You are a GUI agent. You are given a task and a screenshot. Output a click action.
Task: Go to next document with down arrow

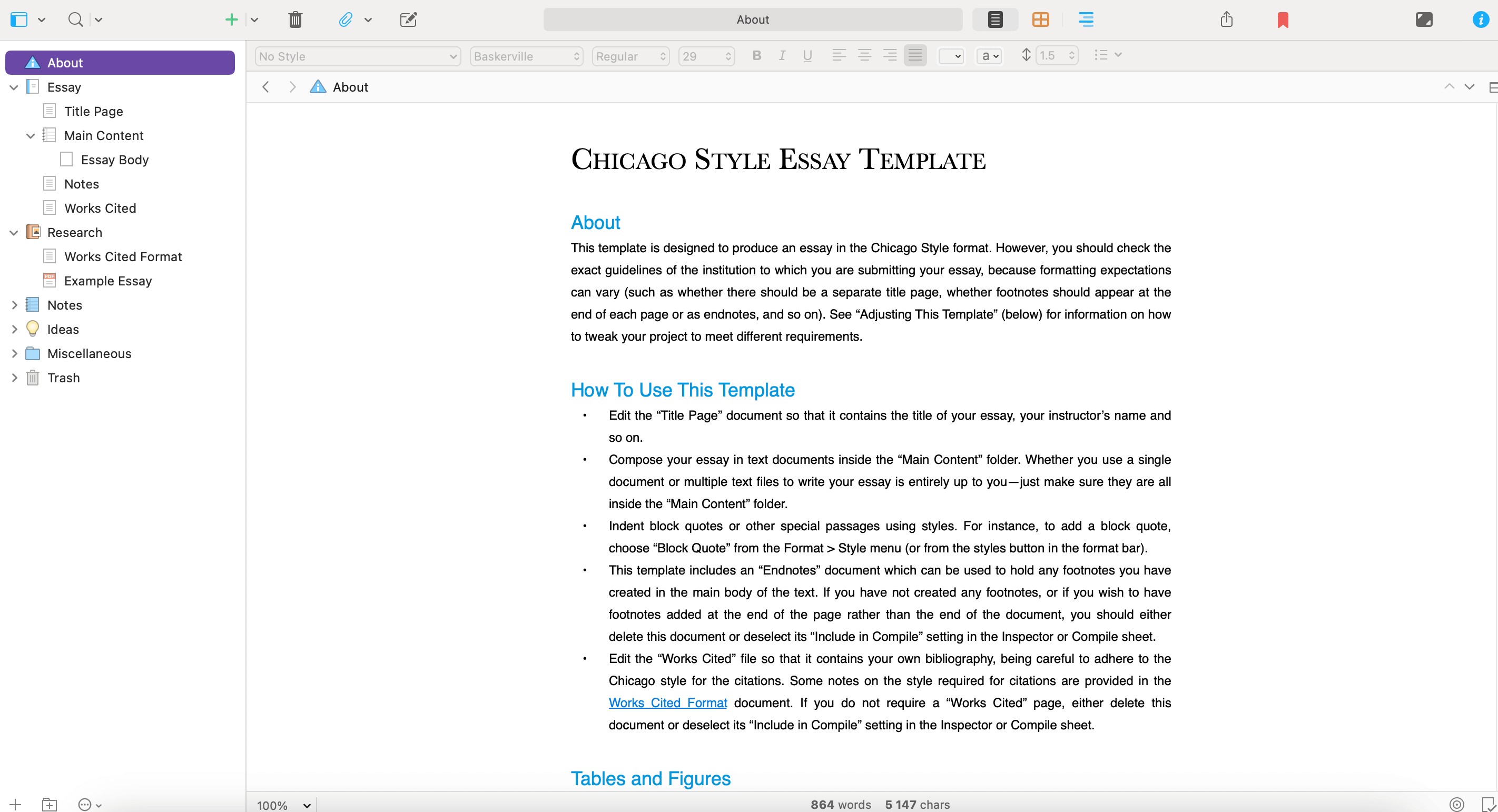(x=1470, y=87)
